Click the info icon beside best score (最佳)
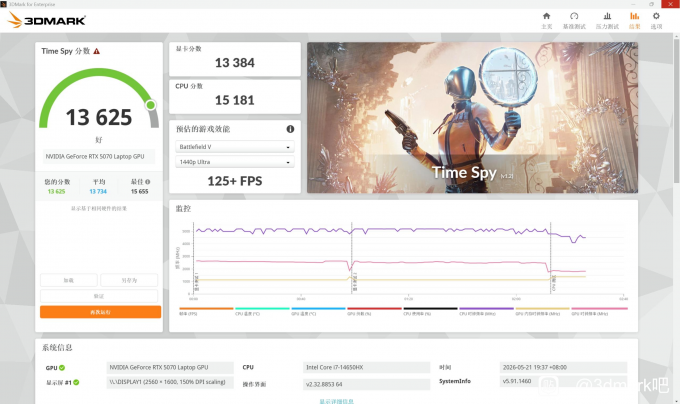This screenshot has width=680, height=404. click(x=147, y=182)
